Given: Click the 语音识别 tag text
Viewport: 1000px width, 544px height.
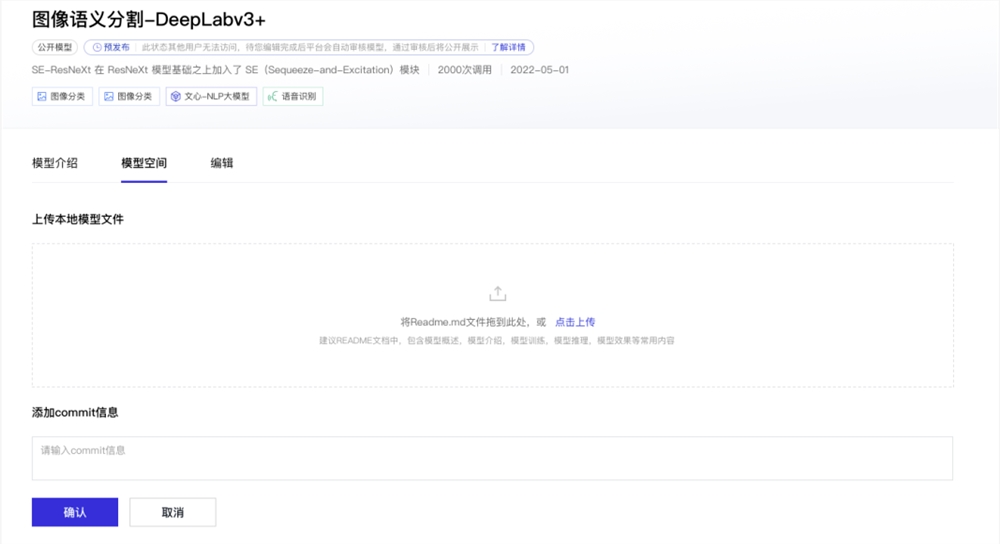Looking at the screenshot, I should tap(299, 97).
